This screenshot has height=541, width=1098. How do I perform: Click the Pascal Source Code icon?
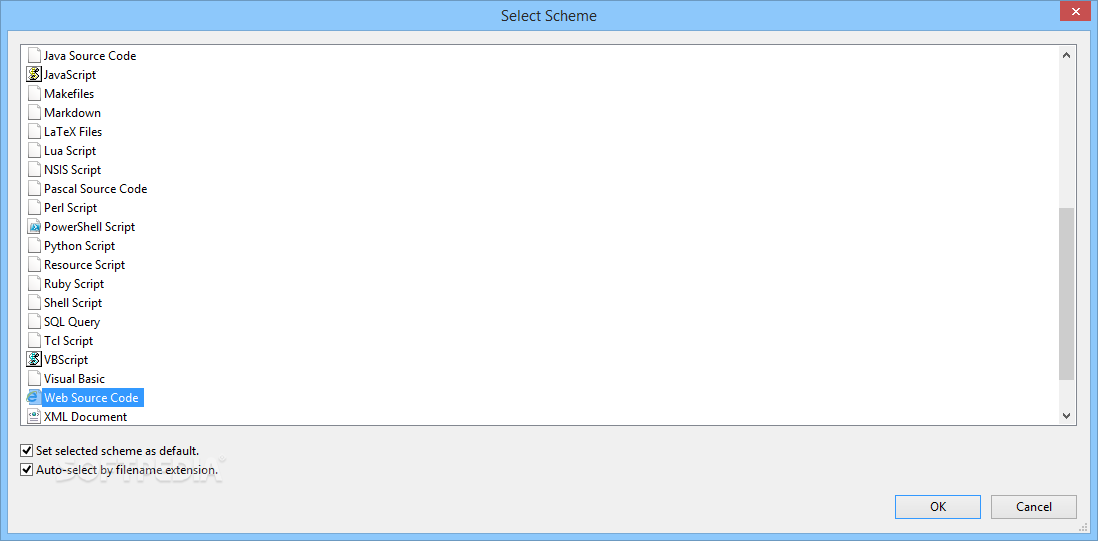click(x=34, y=188)
